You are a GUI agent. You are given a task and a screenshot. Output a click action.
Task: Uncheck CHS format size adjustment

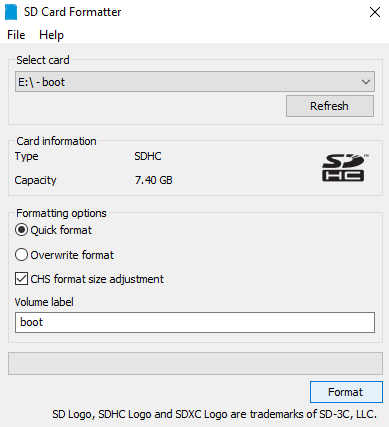[x=21, y=279]
